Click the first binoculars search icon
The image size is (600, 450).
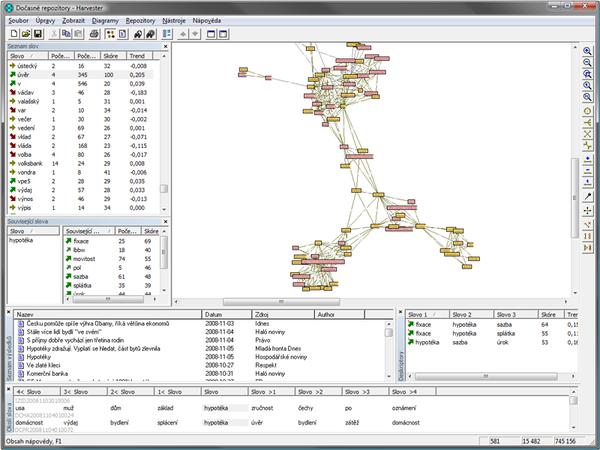click(138, 34)
